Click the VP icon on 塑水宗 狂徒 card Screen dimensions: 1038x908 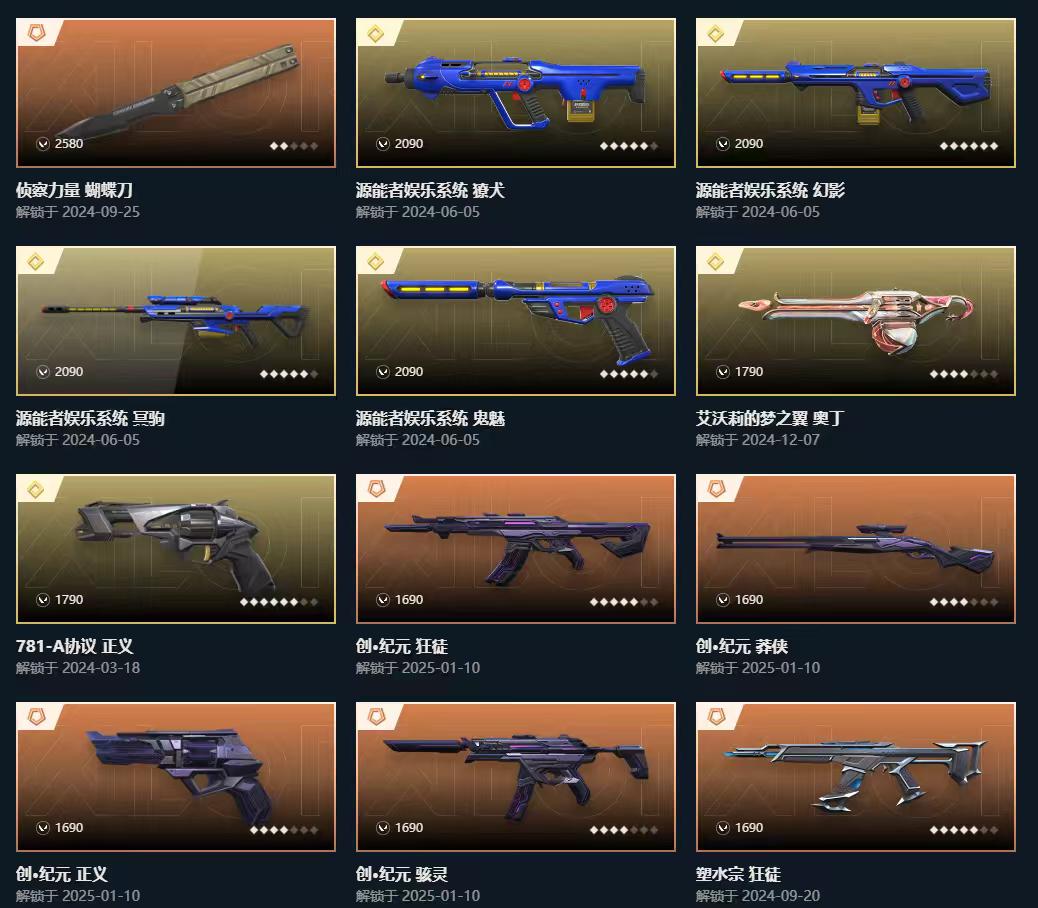pos(723,828)
